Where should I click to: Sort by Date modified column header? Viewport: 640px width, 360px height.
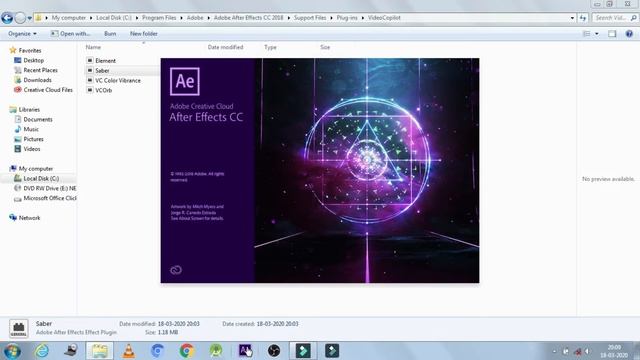click(x=225, y=47)
